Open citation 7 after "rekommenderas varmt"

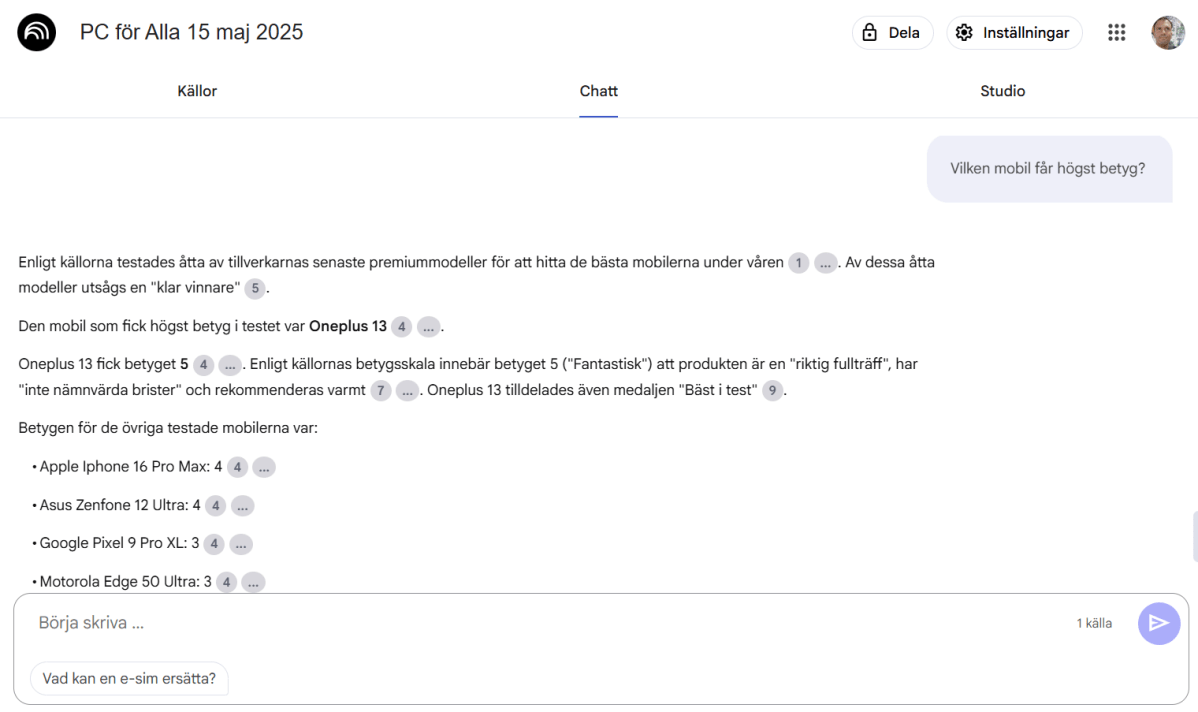pos(381,391)
